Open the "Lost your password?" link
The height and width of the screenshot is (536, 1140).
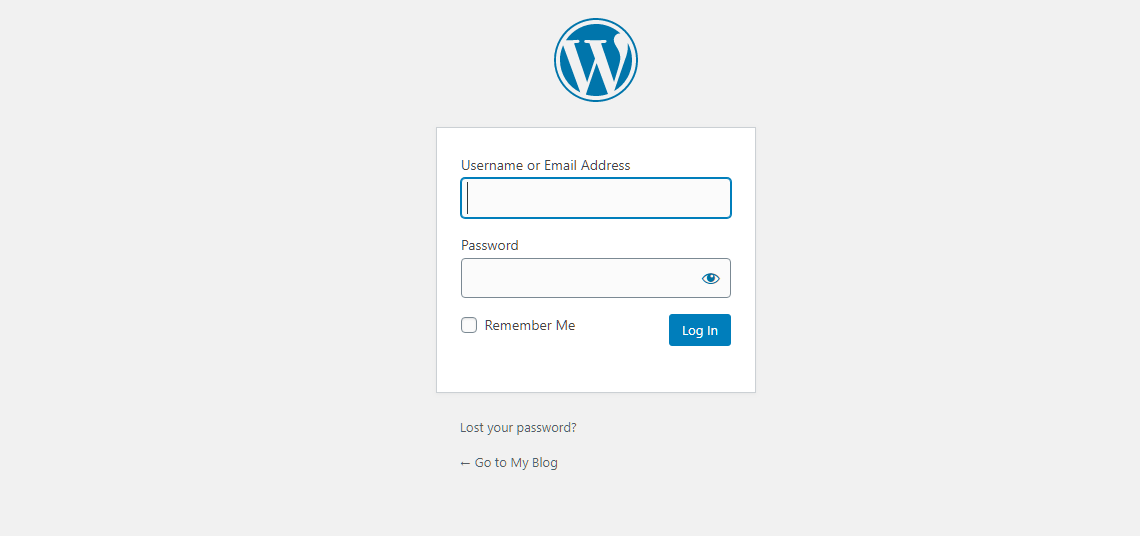(x=518, y=427)
